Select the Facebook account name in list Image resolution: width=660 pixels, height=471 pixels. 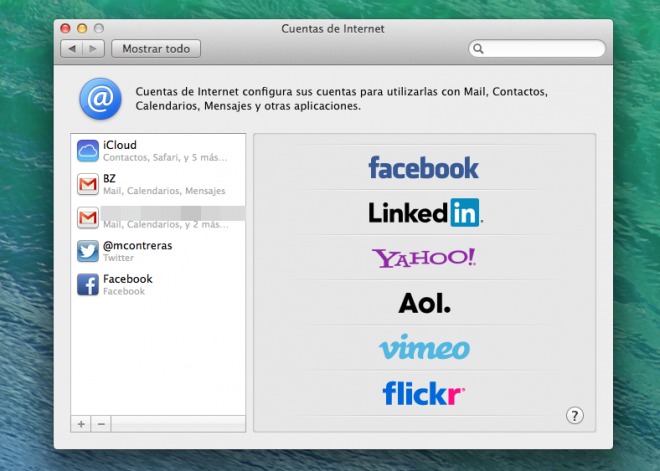pyautogui.click(x=128, y=279)
